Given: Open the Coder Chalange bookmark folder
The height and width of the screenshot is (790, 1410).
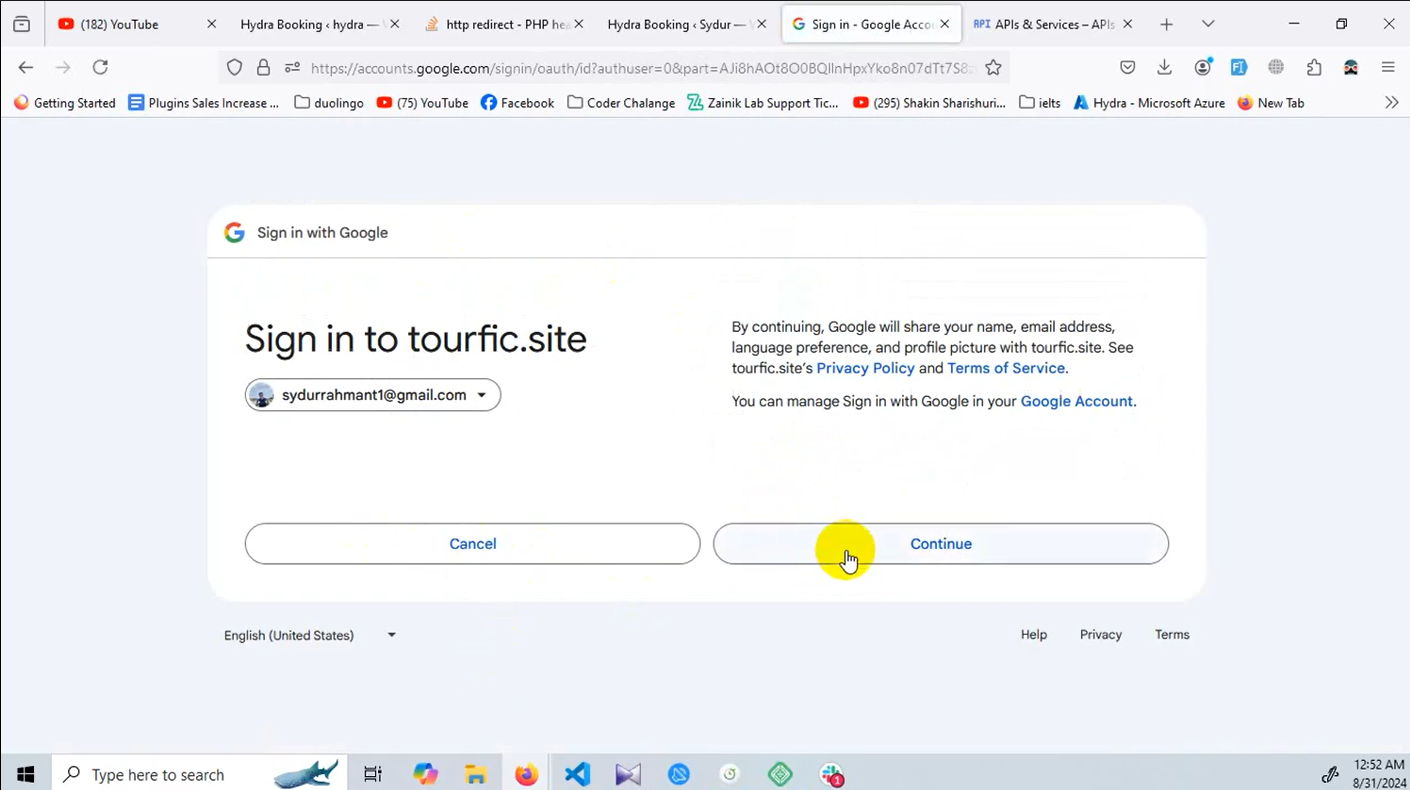Looking at the screenshot, I should pyautogui.click(x=620, y=103).
